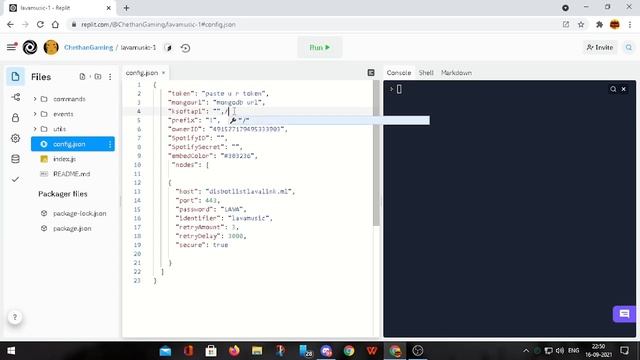The height and width of the screenshot is (360, 640).
Task: Click the help question mark button
Action: tap(15, 317)
